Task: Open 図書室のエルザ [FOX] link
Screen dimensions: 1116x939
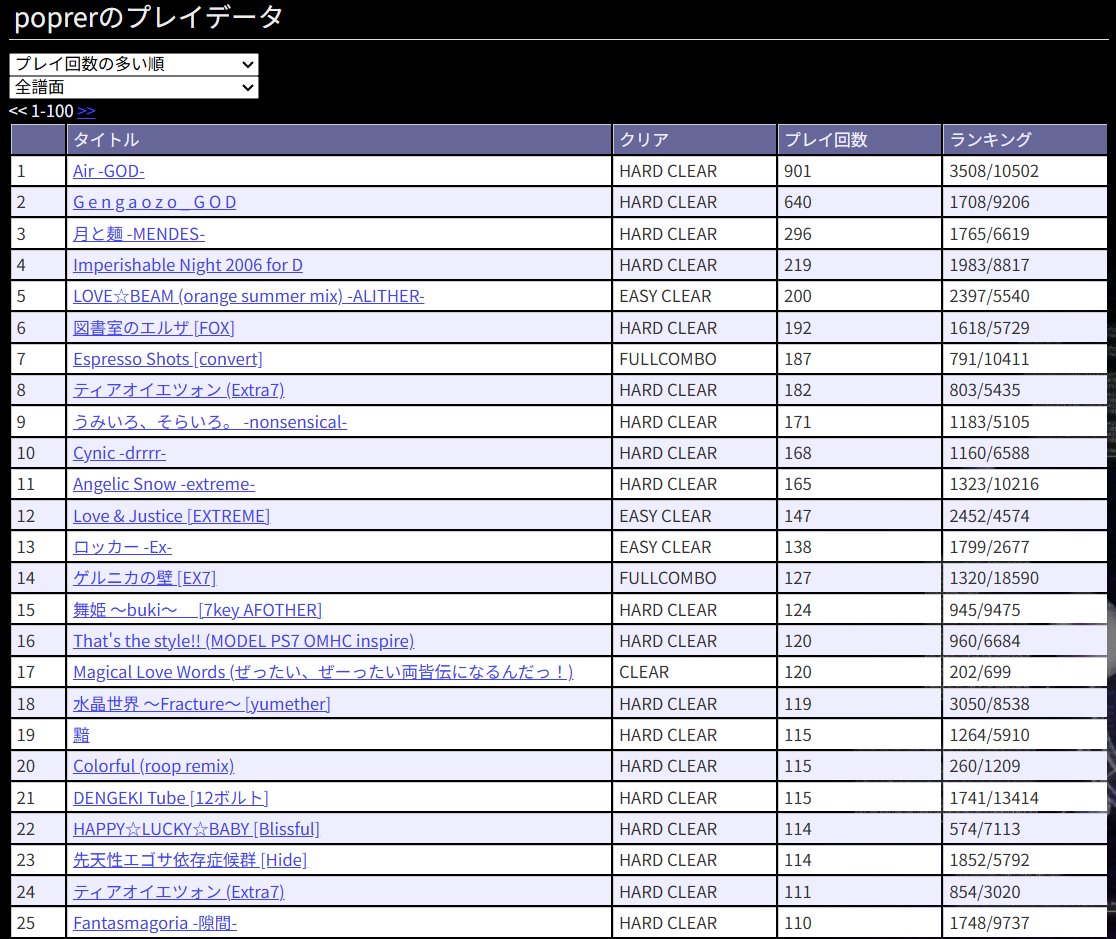Action: (x=154, y=327)
